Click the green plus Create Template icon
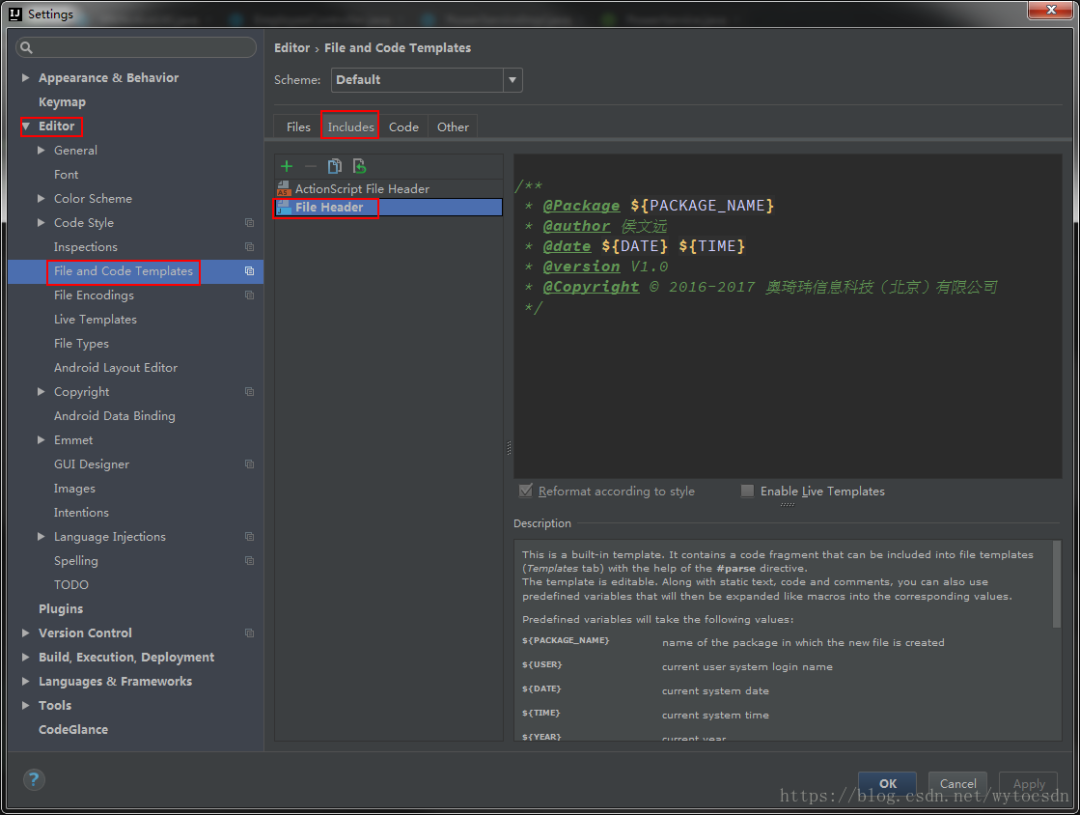 click(x=287, y=166)
